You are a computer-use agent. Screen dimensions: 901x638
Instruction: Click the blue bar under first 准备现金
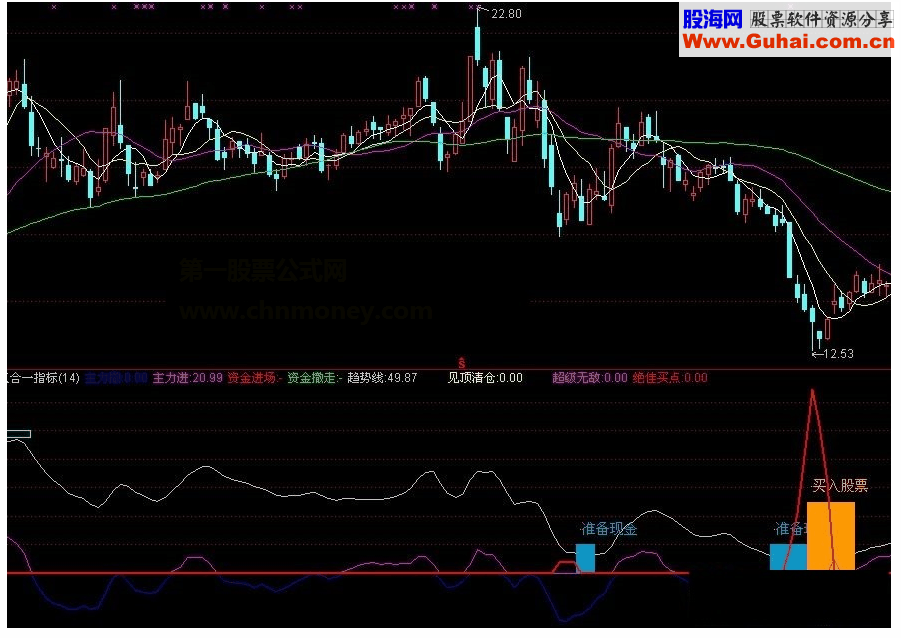(586, 558)
